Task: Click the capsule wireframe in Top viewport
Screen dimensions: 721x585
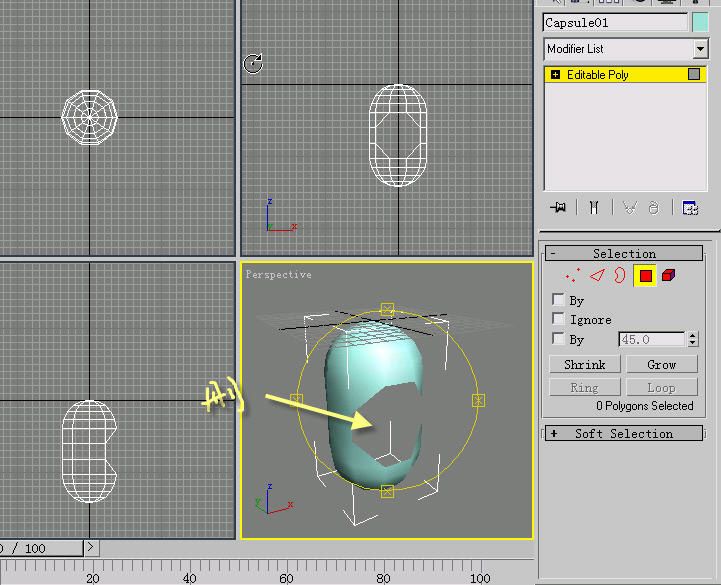Action: click(x=90, y=117)
